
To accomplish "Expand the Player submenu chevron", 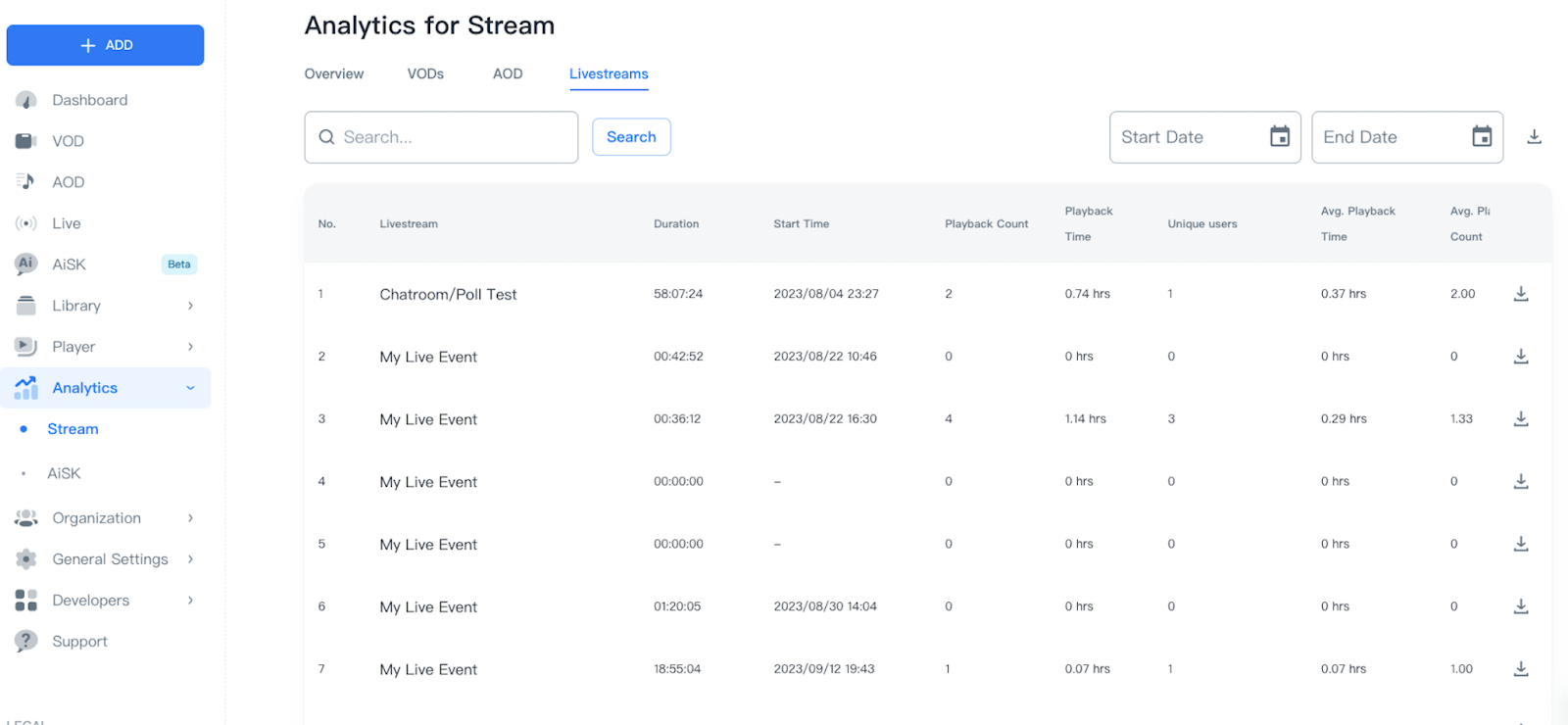I will [x=190, y=347].
